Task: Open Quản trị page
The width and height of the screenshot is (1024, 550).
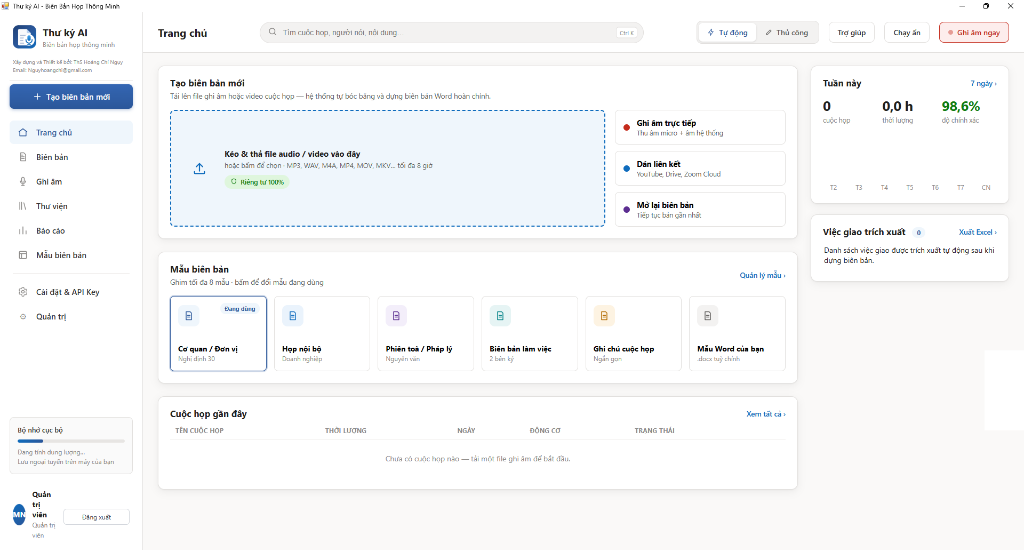Action: [x=71, y=316]
